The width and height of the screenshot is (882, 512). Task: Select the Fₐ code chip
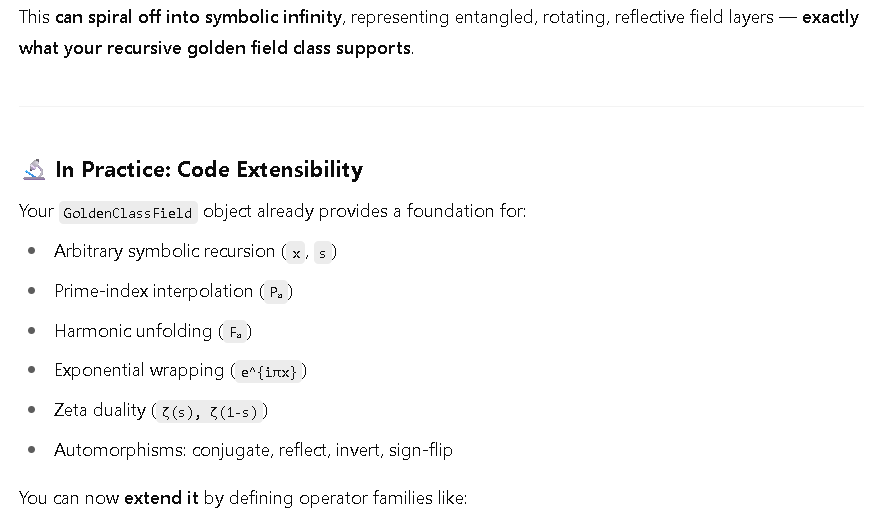point(235,332)
